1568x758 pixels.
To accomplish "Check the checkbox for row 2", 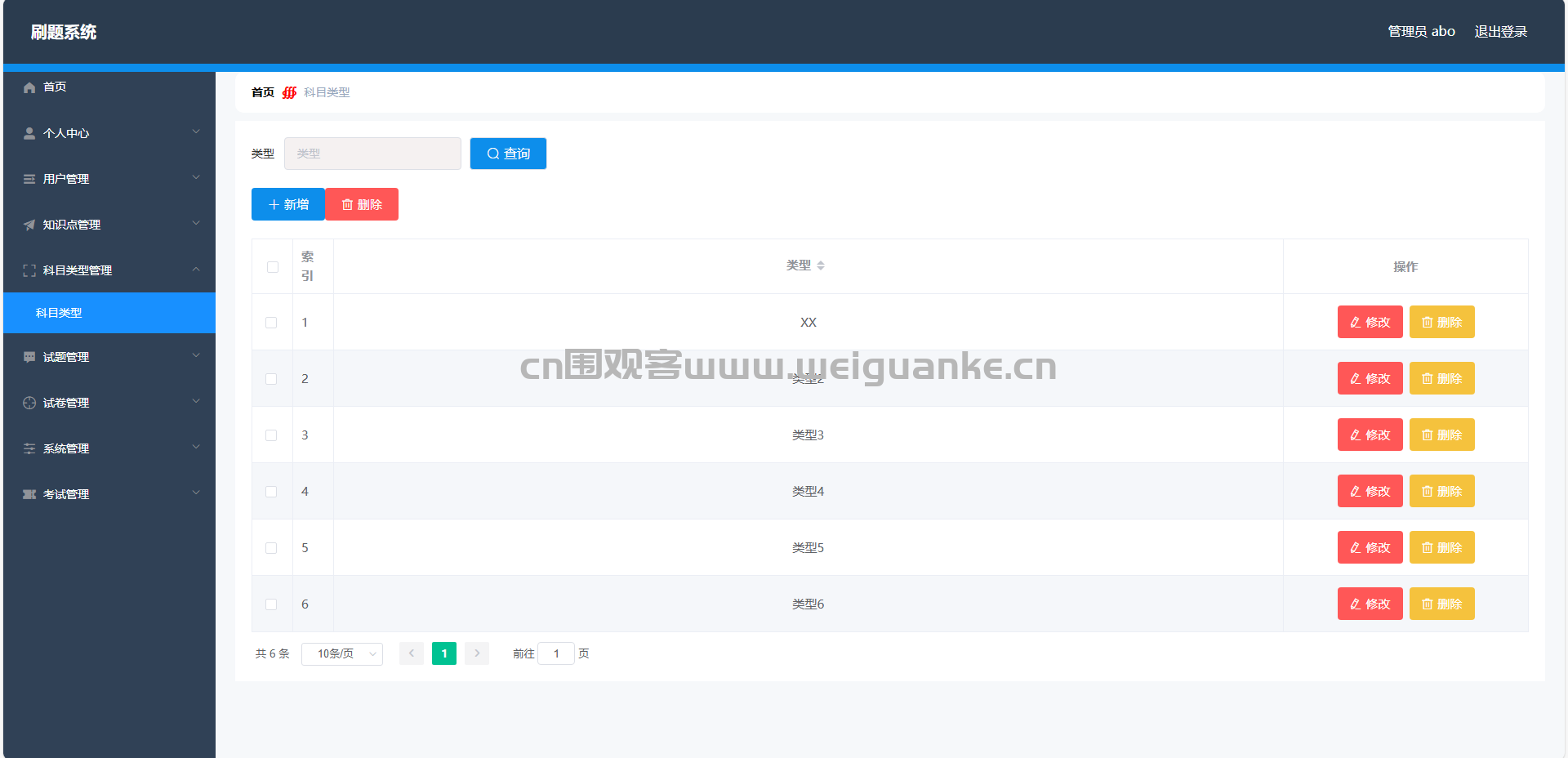I will [x=271, y=379].
